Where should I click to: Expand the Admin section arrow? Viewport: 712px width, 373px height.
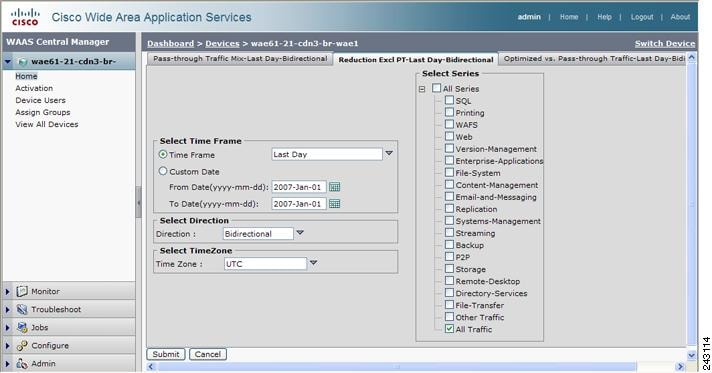7,363
